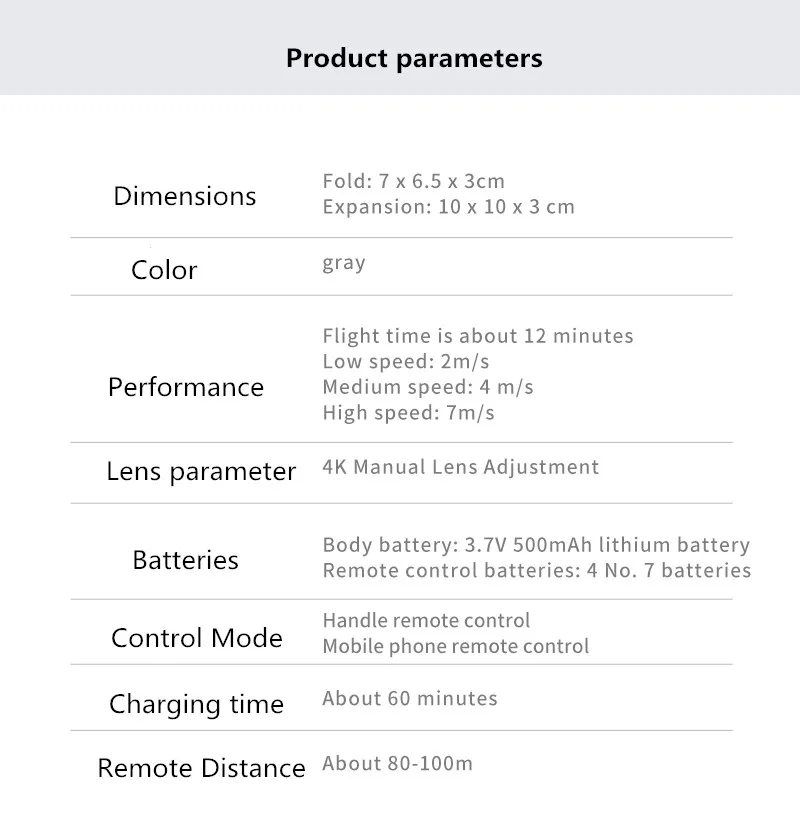This screenshot has height=837, width=800.
Task: Select the Control Mode label
Action: tap(197, 638)
